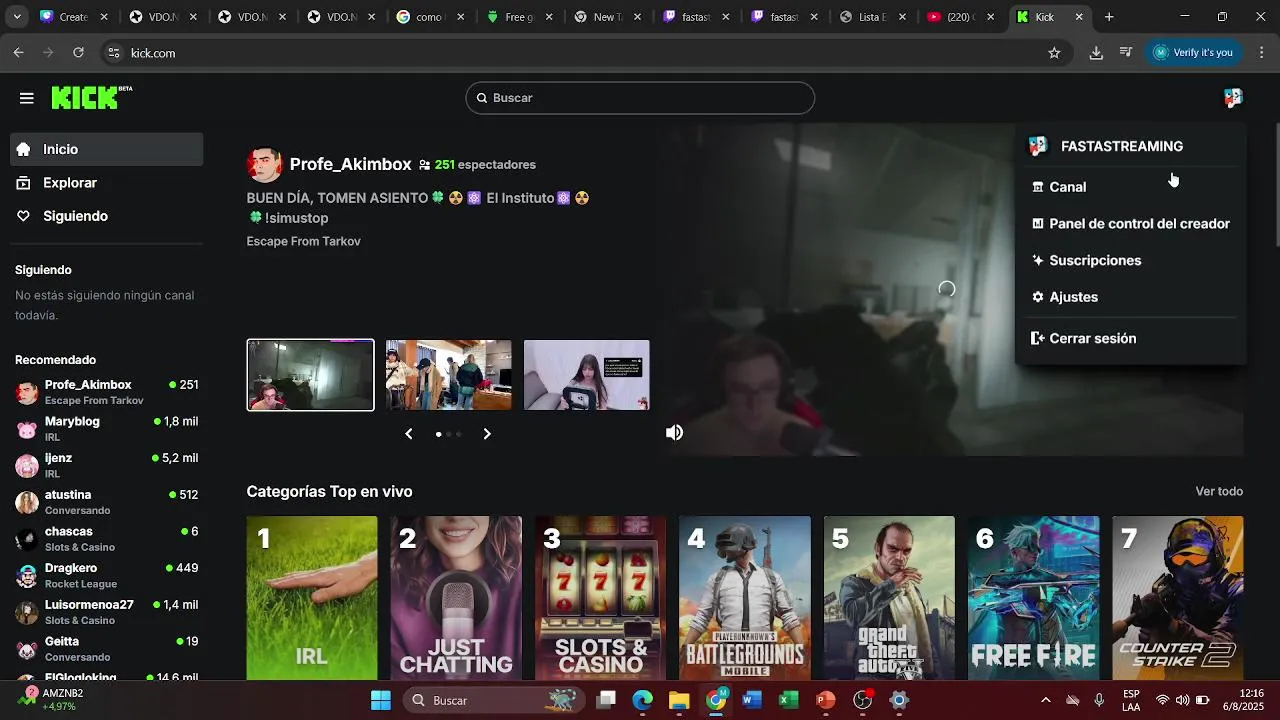Open File Explorer from taskbar

(x=679, y=700)
